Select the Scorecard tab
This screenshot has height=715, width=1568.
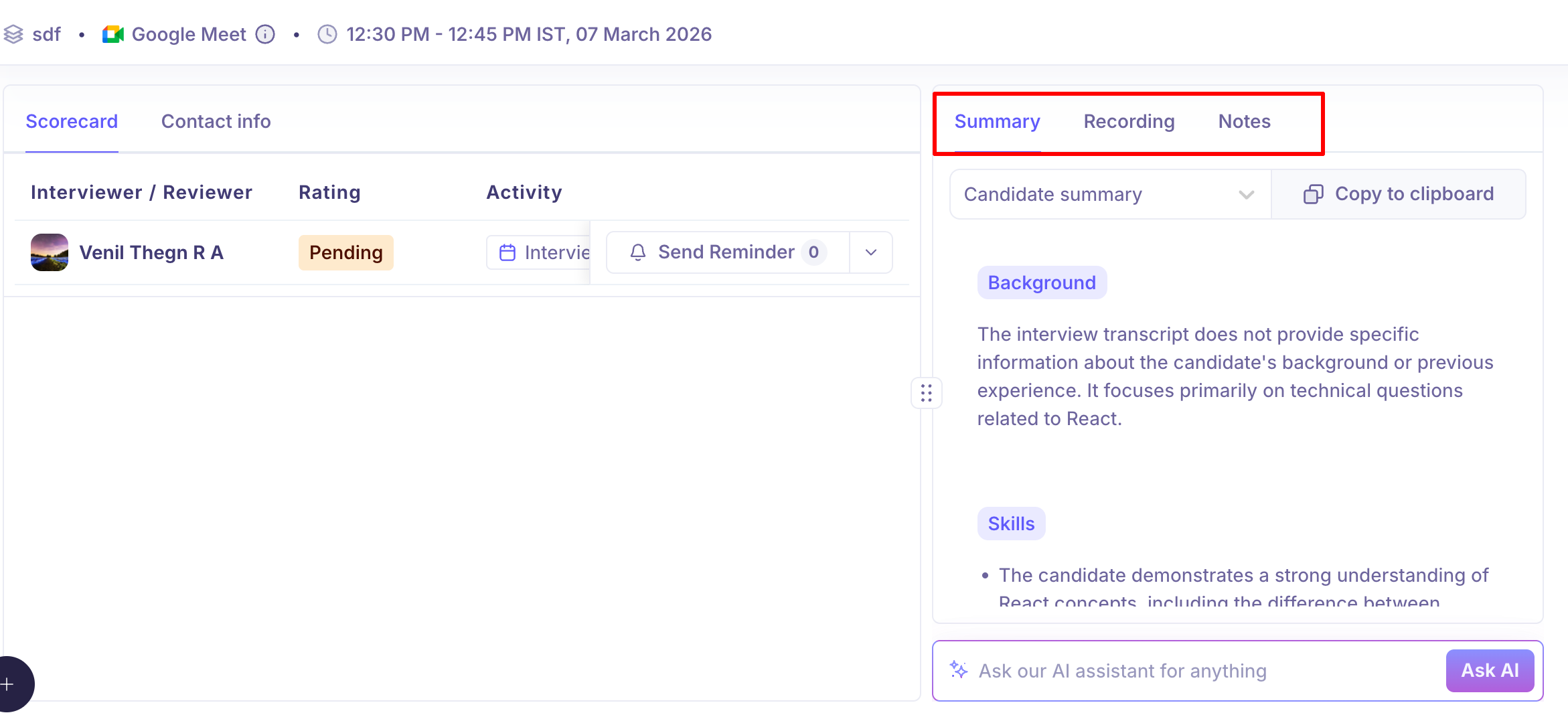pyautogui.click(x=72, y=121)
